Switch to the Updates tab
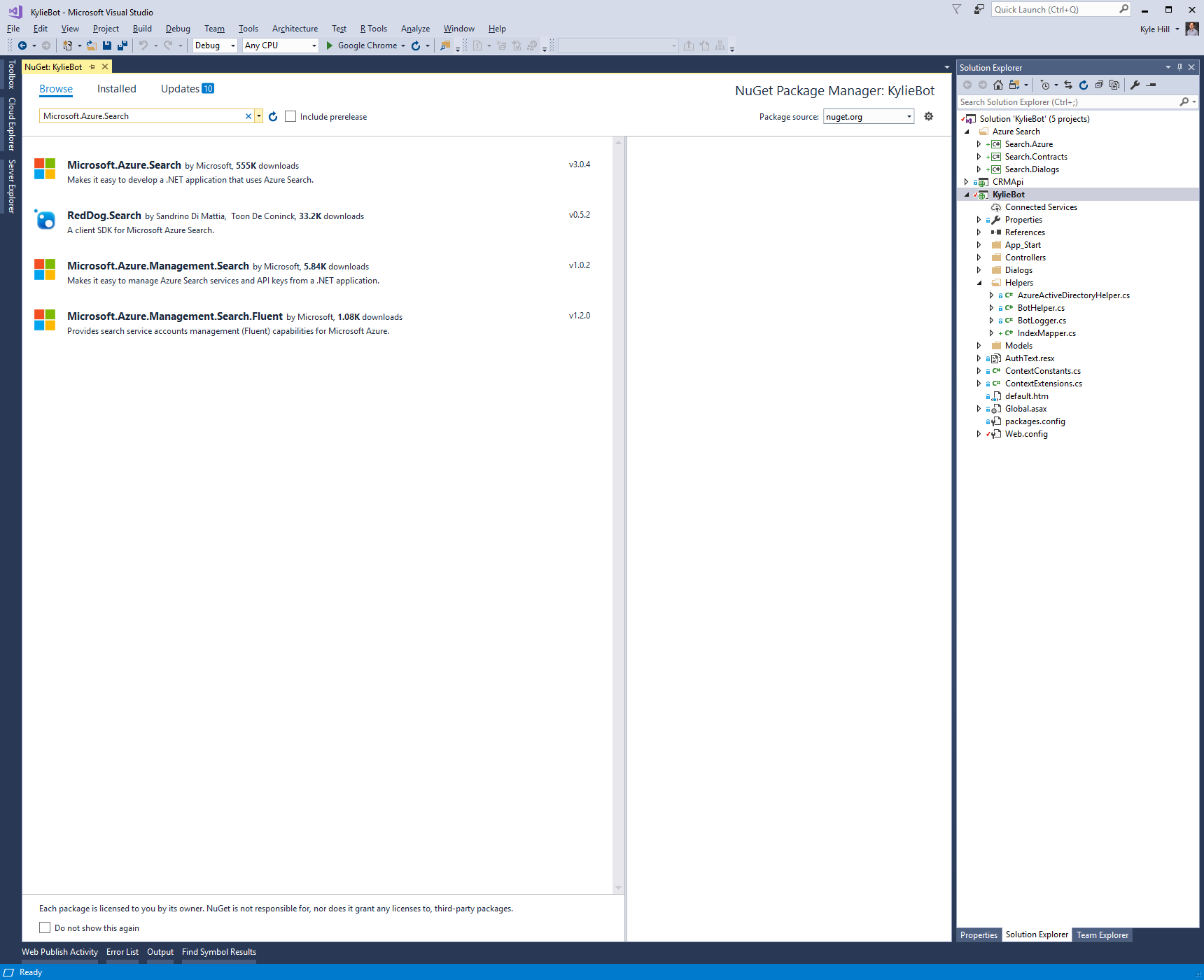 tap(188, 89)
